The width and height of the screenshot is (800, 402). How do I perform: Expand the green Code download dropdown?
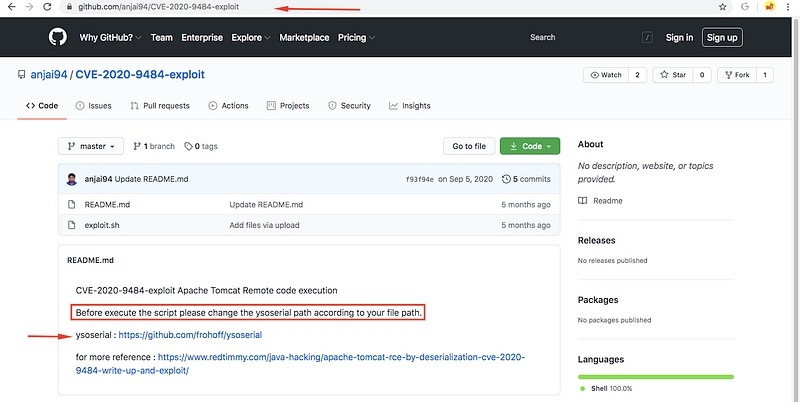coord(529,146)
